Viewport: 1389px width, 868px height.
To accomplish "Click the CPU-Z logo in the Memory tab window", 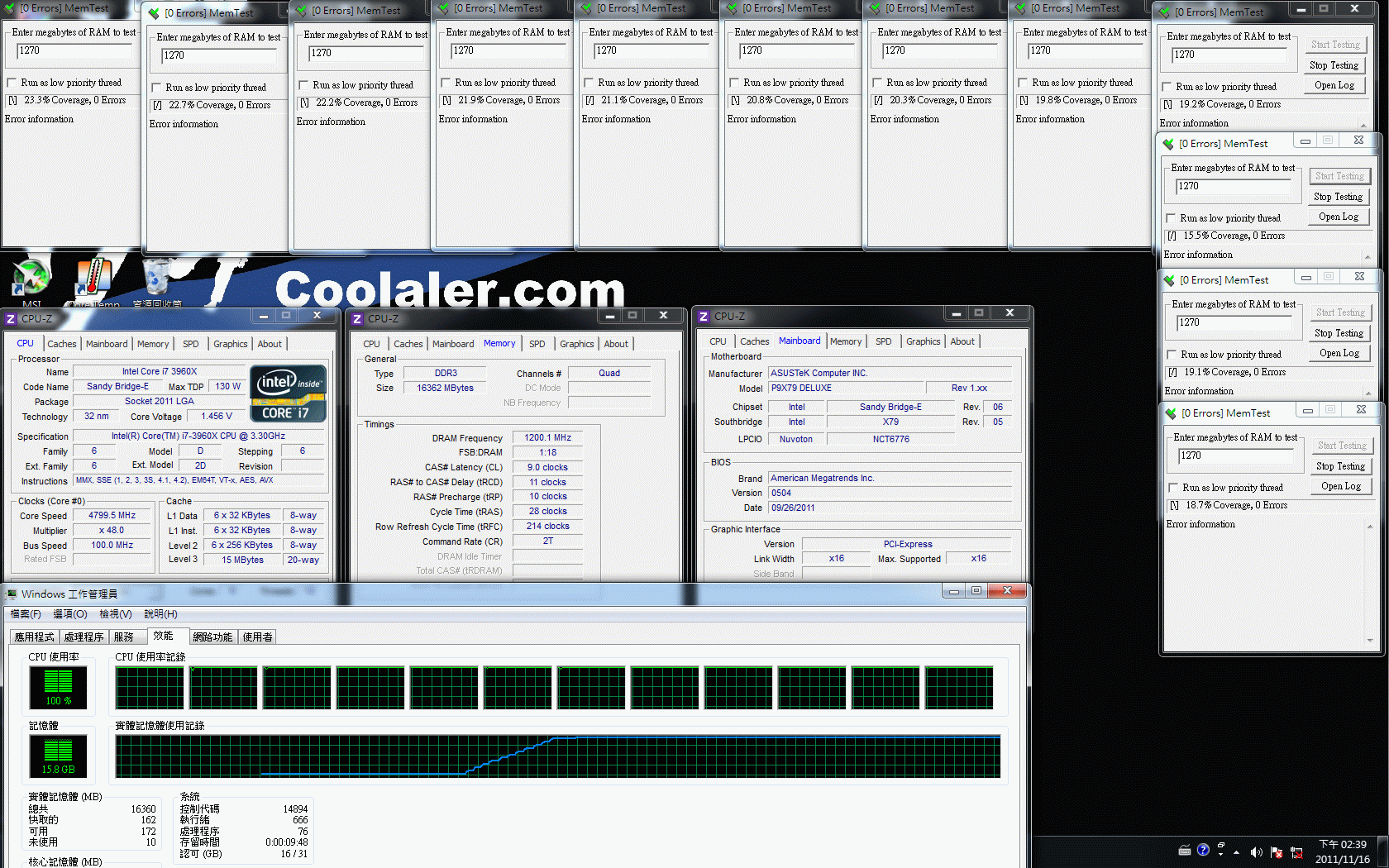I will pyautogui.click(x=357, y=318).
